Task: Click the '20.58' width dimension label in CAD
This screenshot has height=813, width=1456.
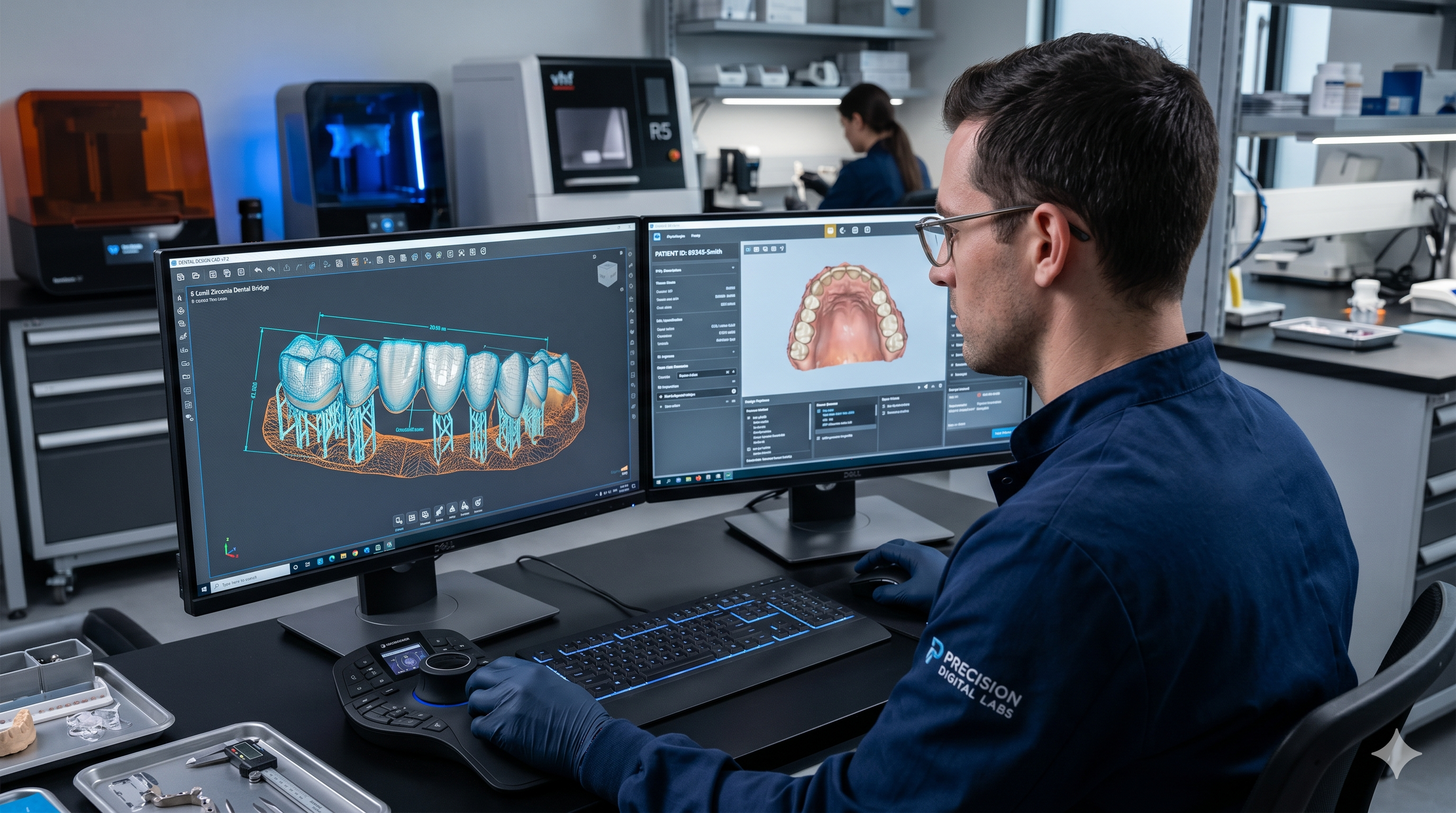Action: 438,328
